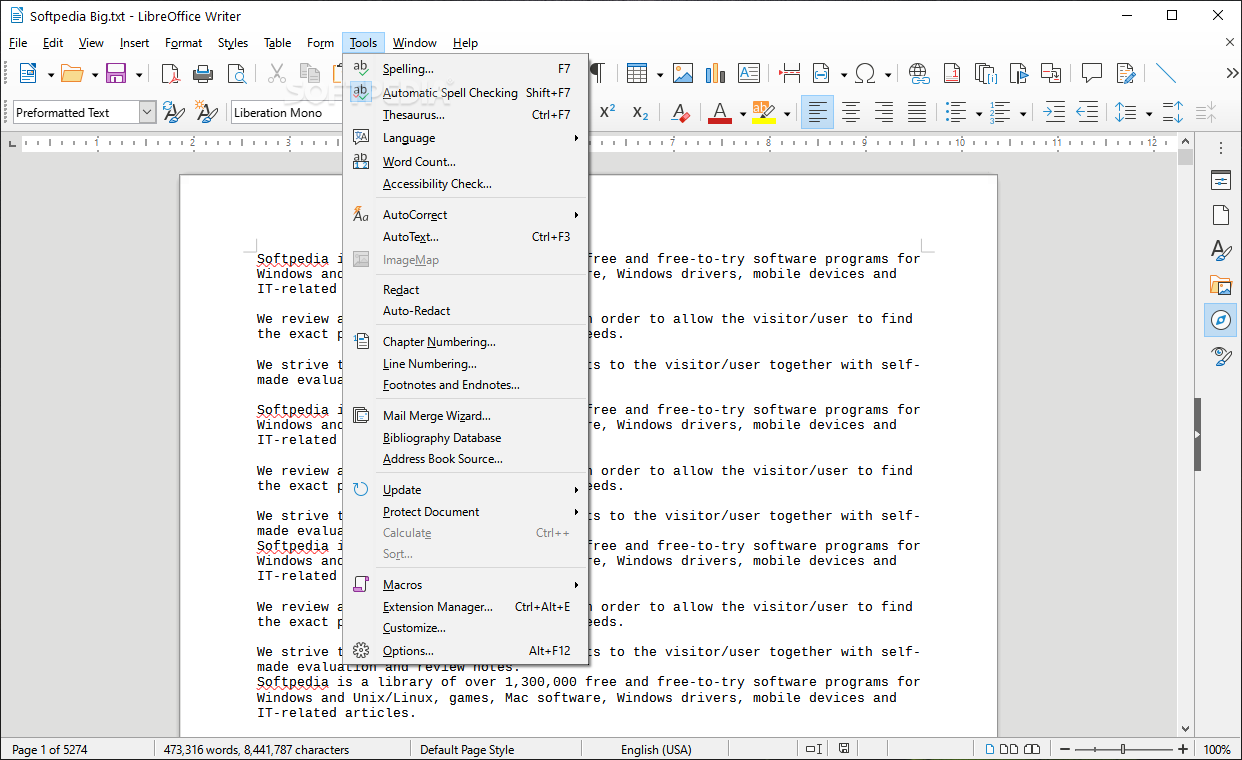The height and width of the screenshot is (760, 1242).
Task: Expand the AutoCorrect submenu
Action: (465, 215)
